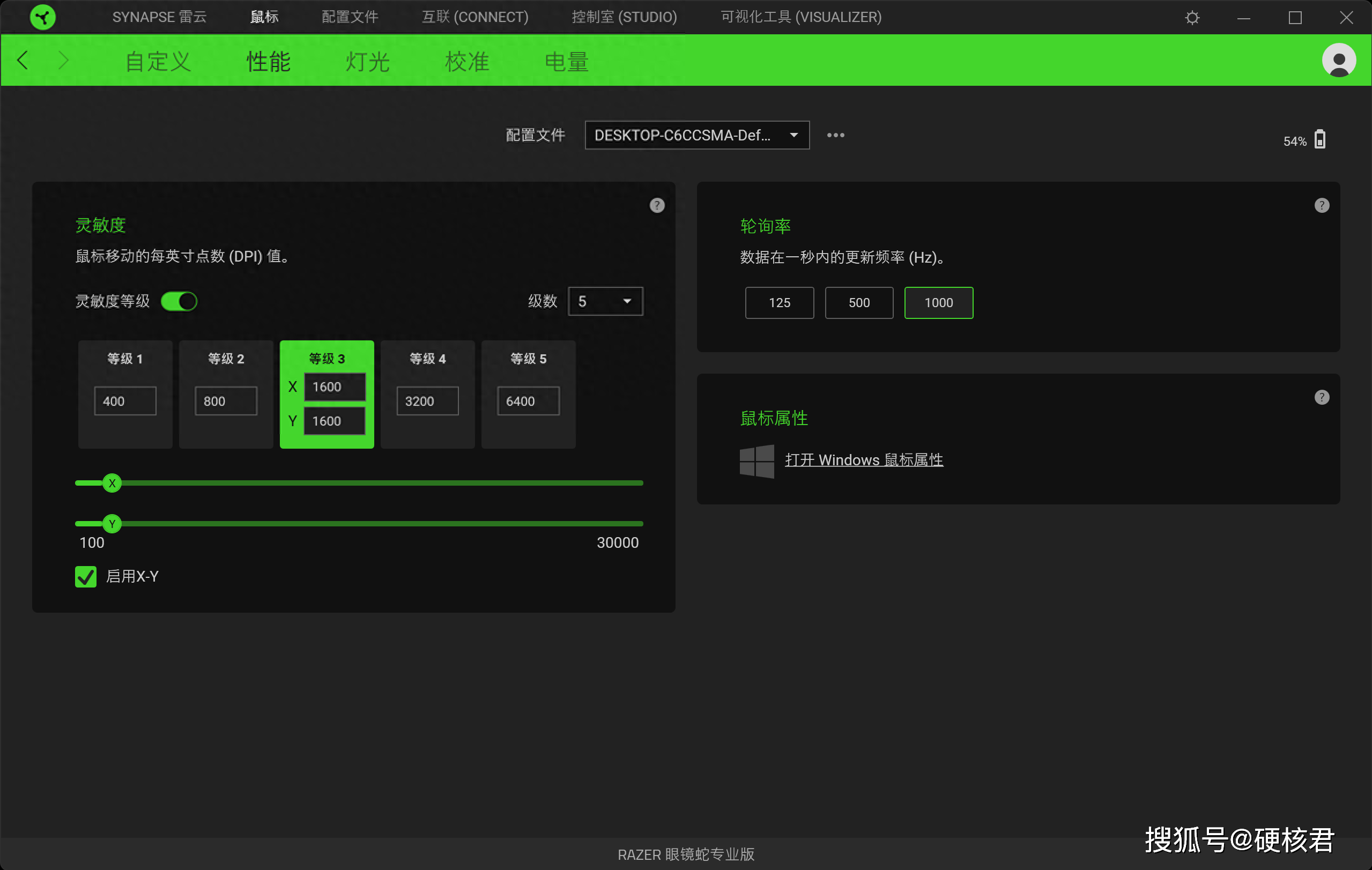1372x870 pixels.
Task: Go back with the left arrow
Action: (x=23, y=61)
